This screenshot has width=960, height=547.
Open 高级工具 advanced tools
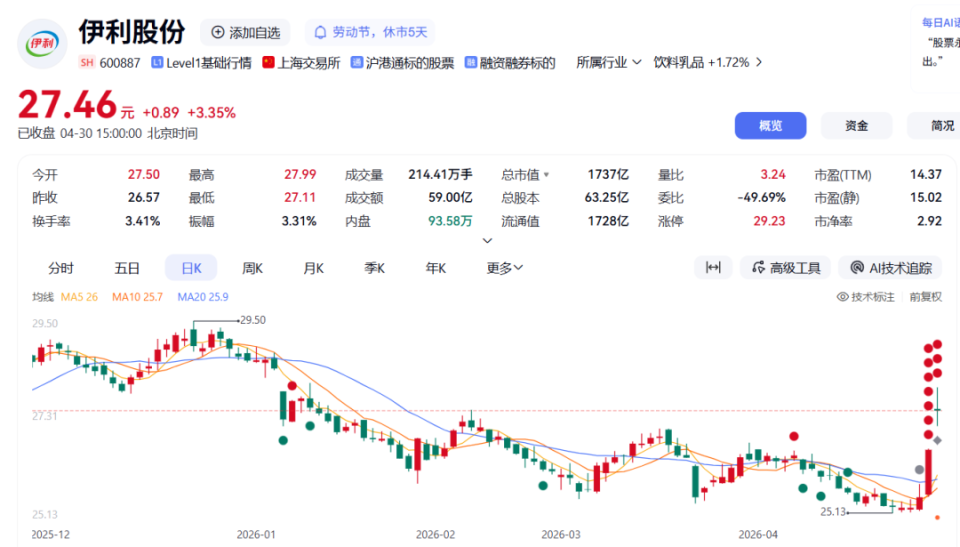coord(786,268)
